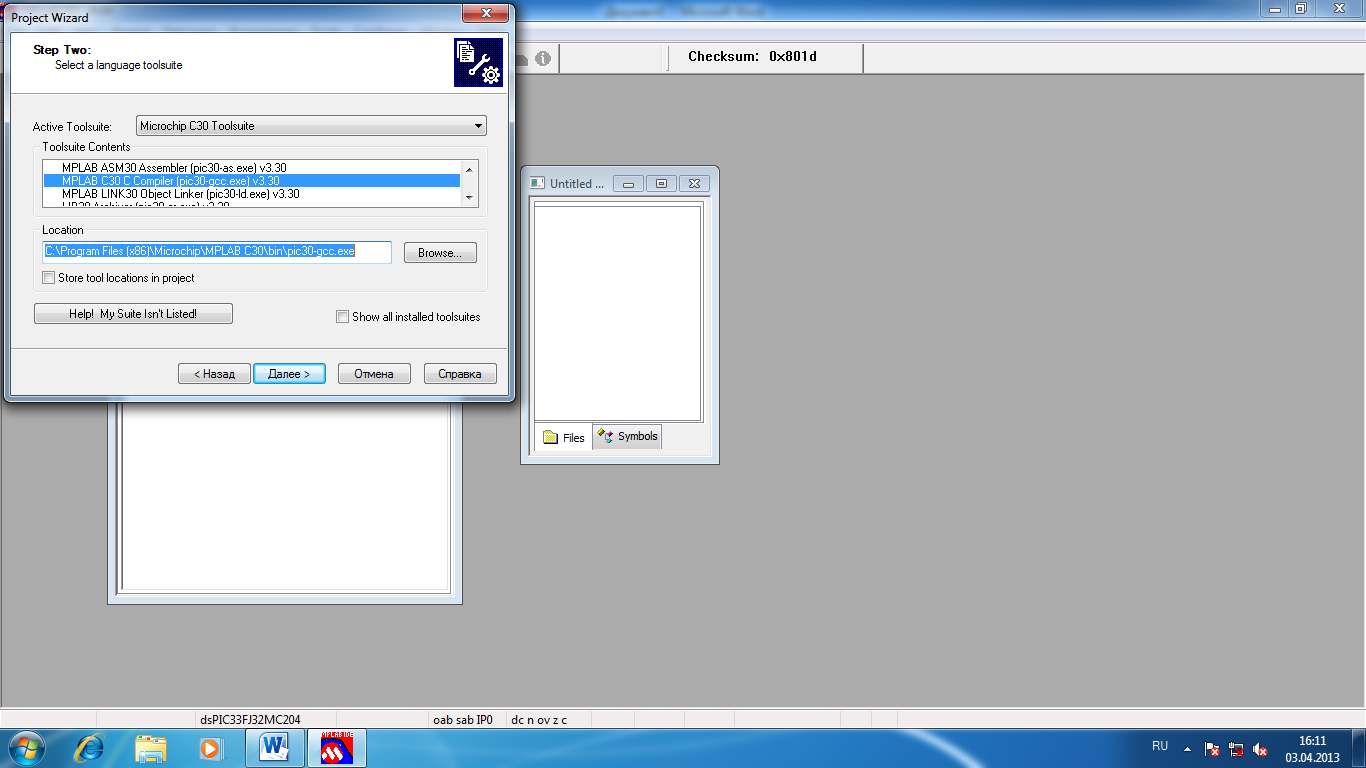Click up arrow of Toolsuite Contents list
The width and height of the screenshot is (1366, 768).
pyautogui.click(x=470, y=168)
